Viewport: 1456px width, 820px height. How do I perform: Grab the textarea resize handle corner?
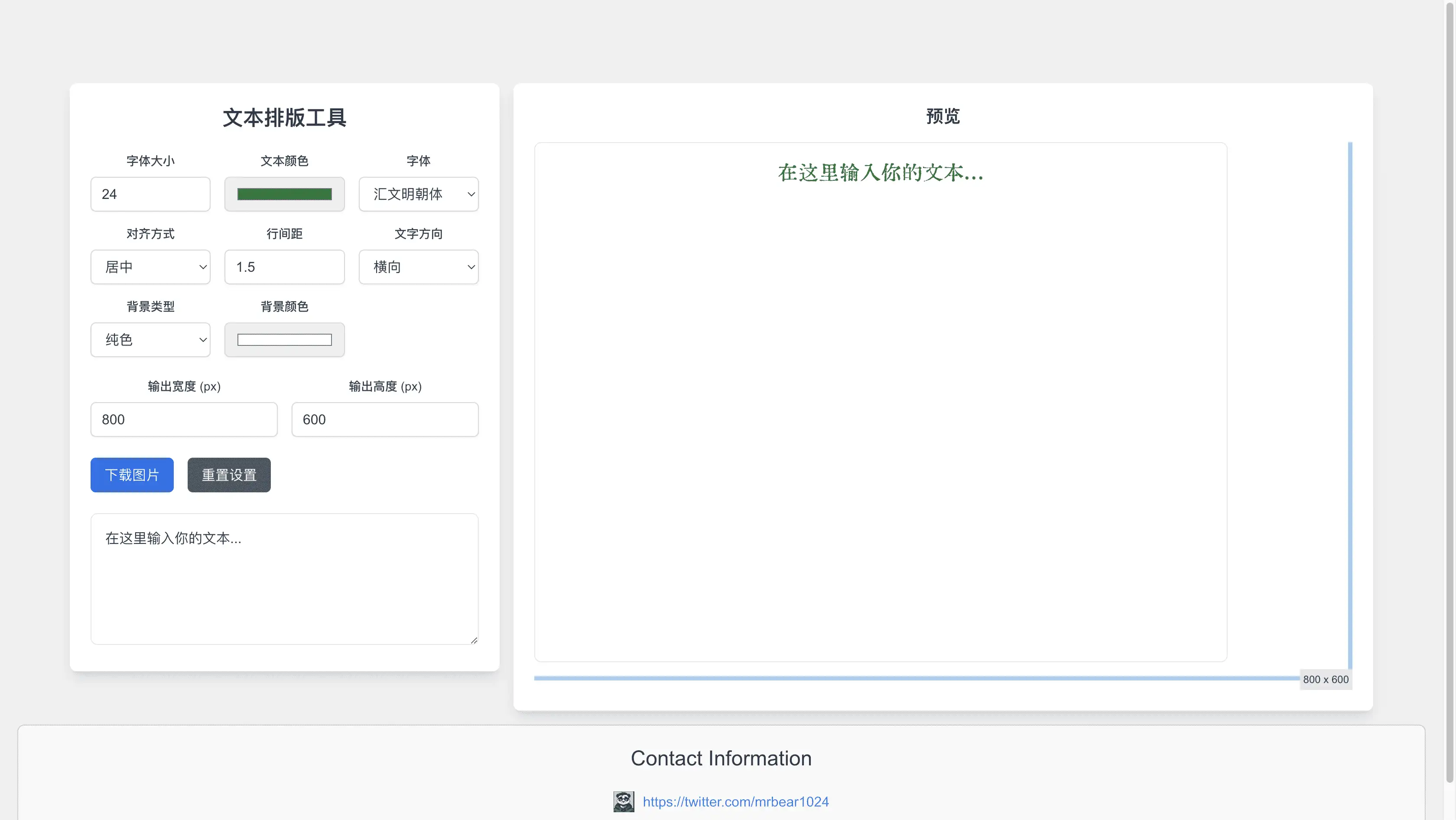[474, 640]
